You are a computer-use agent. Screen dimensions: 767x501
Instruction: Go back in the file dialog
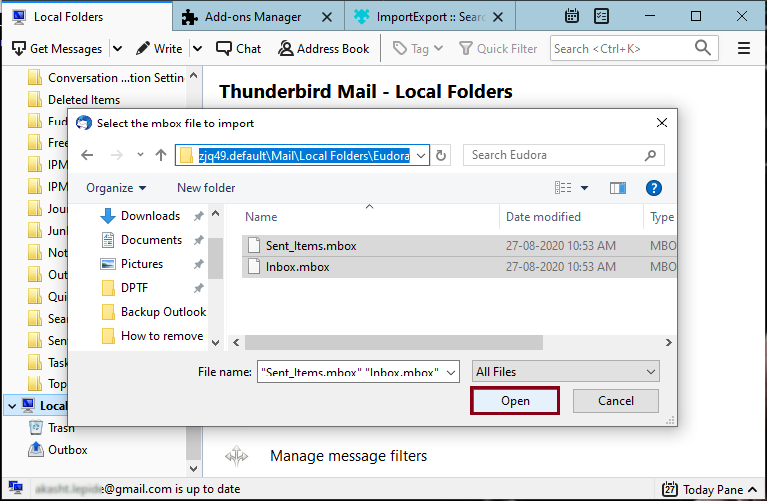87,155
